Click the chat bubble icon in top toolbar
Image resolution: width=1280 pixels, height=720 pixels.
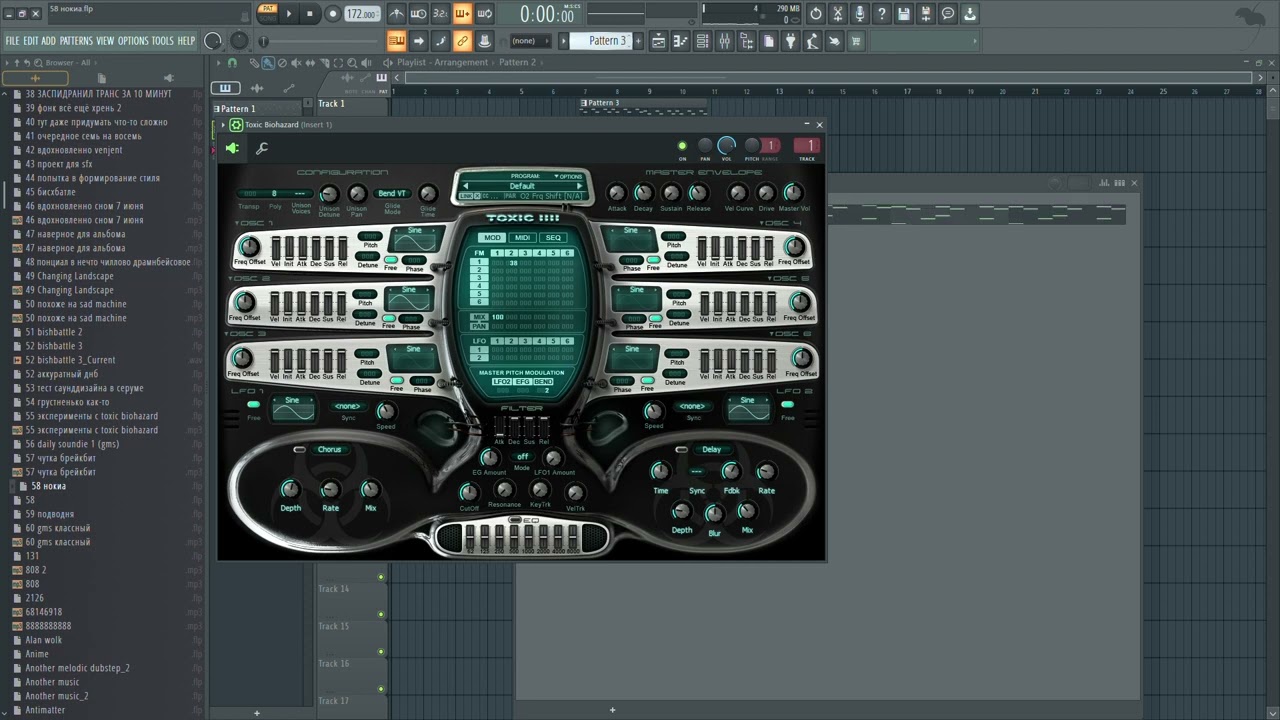[x=948, y=14]
